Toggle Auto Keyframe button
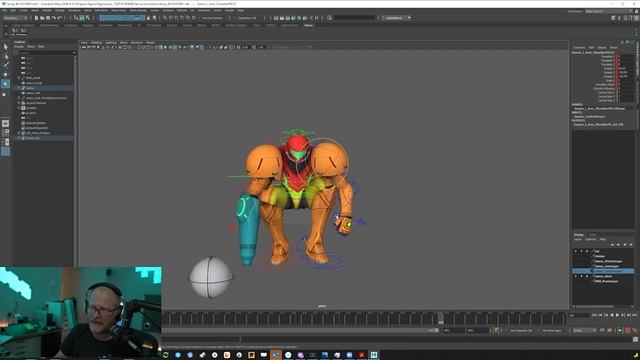This screenshot has height=360, width=640. tap(628, 330)
